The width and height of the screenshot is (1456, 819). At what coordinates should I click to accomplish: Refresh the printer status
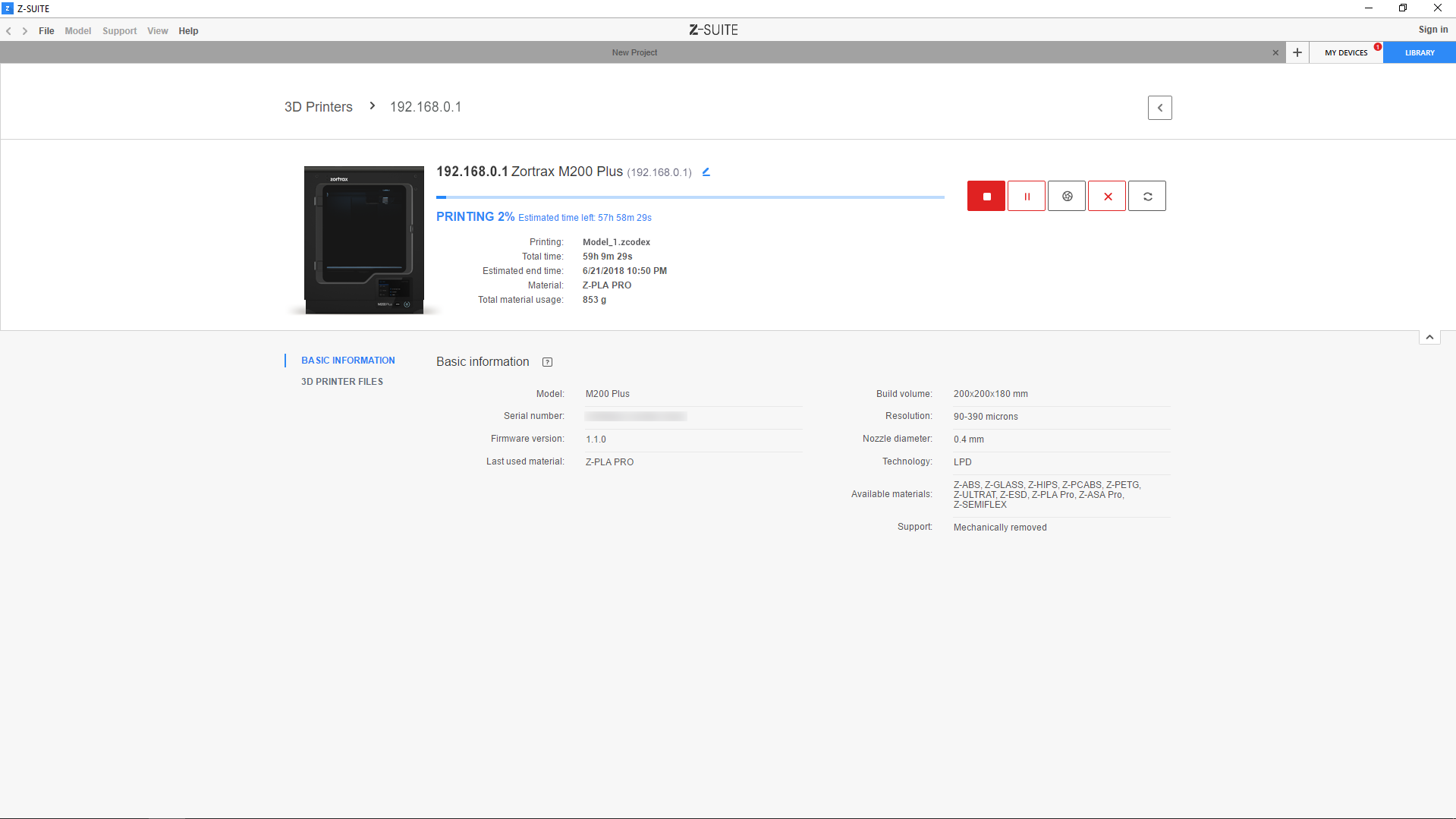point(1147,197)
